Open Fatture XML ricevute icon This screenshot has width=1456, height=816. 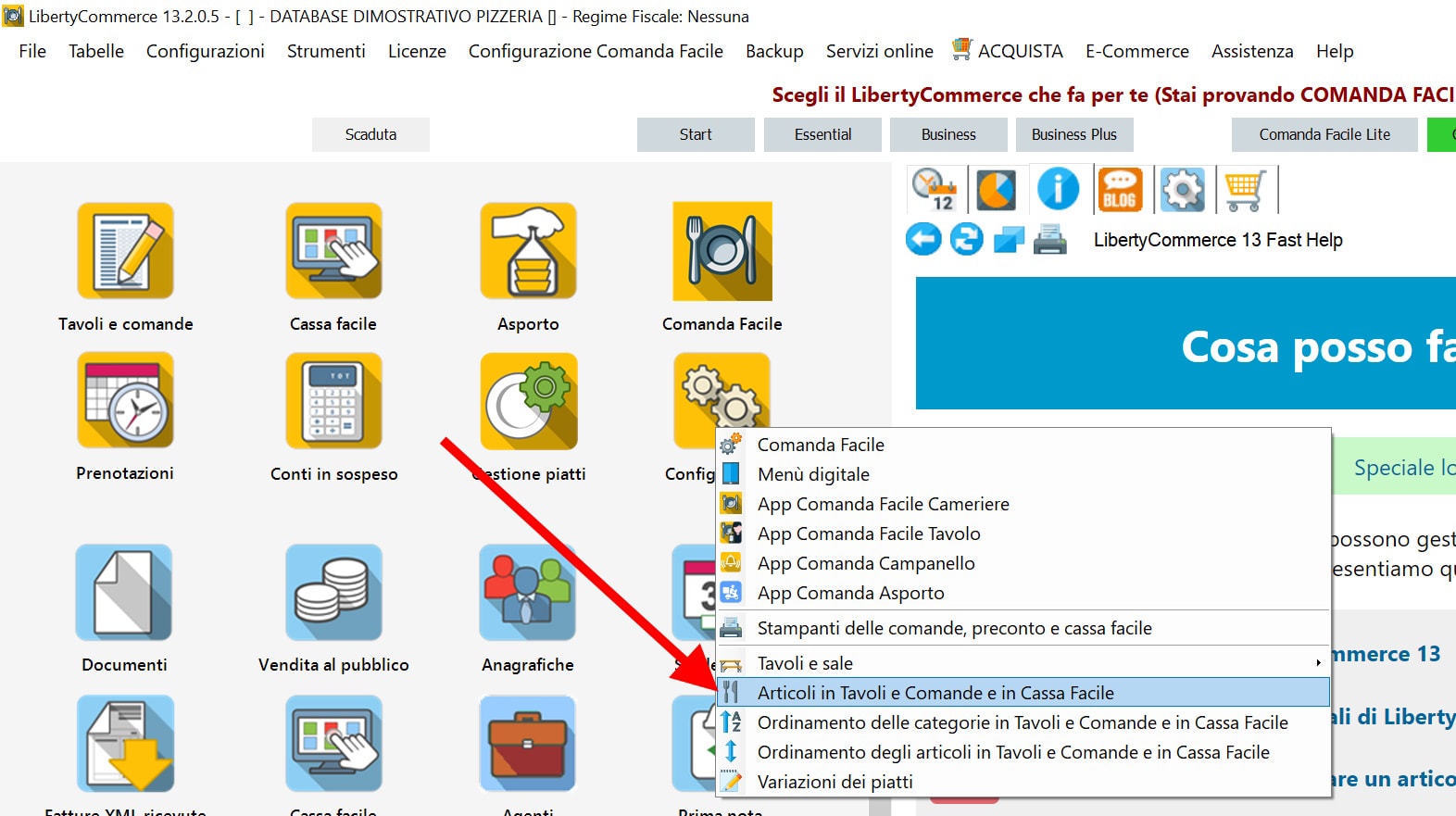pyautogui.click(x=125, y=744)
